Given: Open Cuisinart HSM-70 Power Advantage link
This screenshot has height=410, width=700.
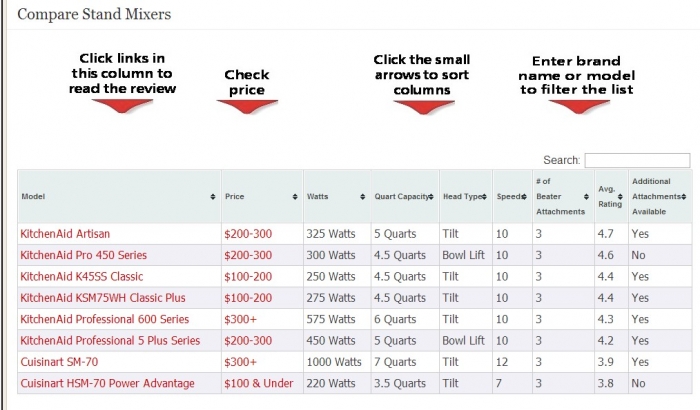Looking at the screenshot, I should coord(107,383).
